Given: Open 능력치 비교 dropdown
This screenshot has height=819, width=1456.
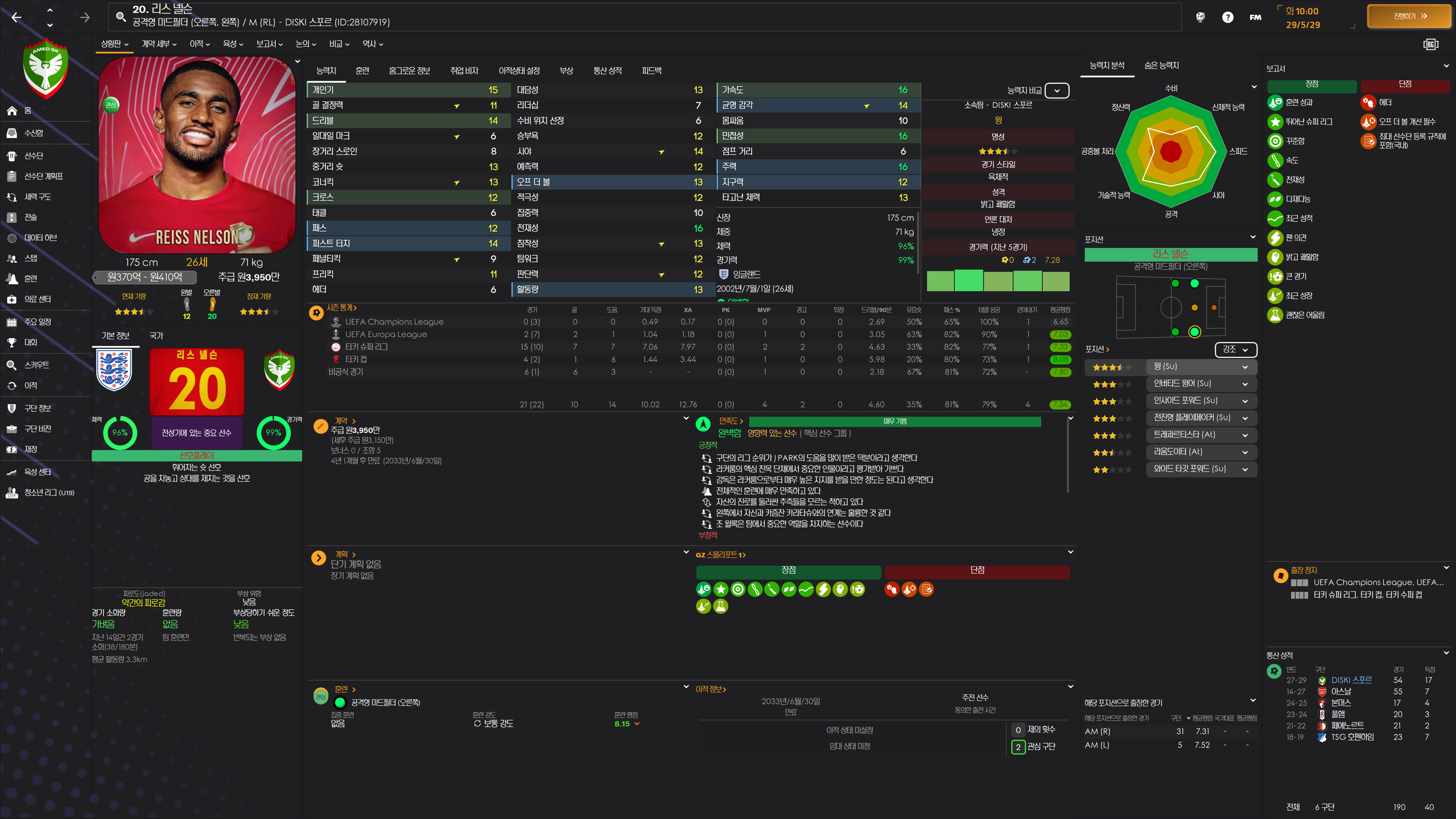Looking at the screenshot, I should [x=1056, y=91].
